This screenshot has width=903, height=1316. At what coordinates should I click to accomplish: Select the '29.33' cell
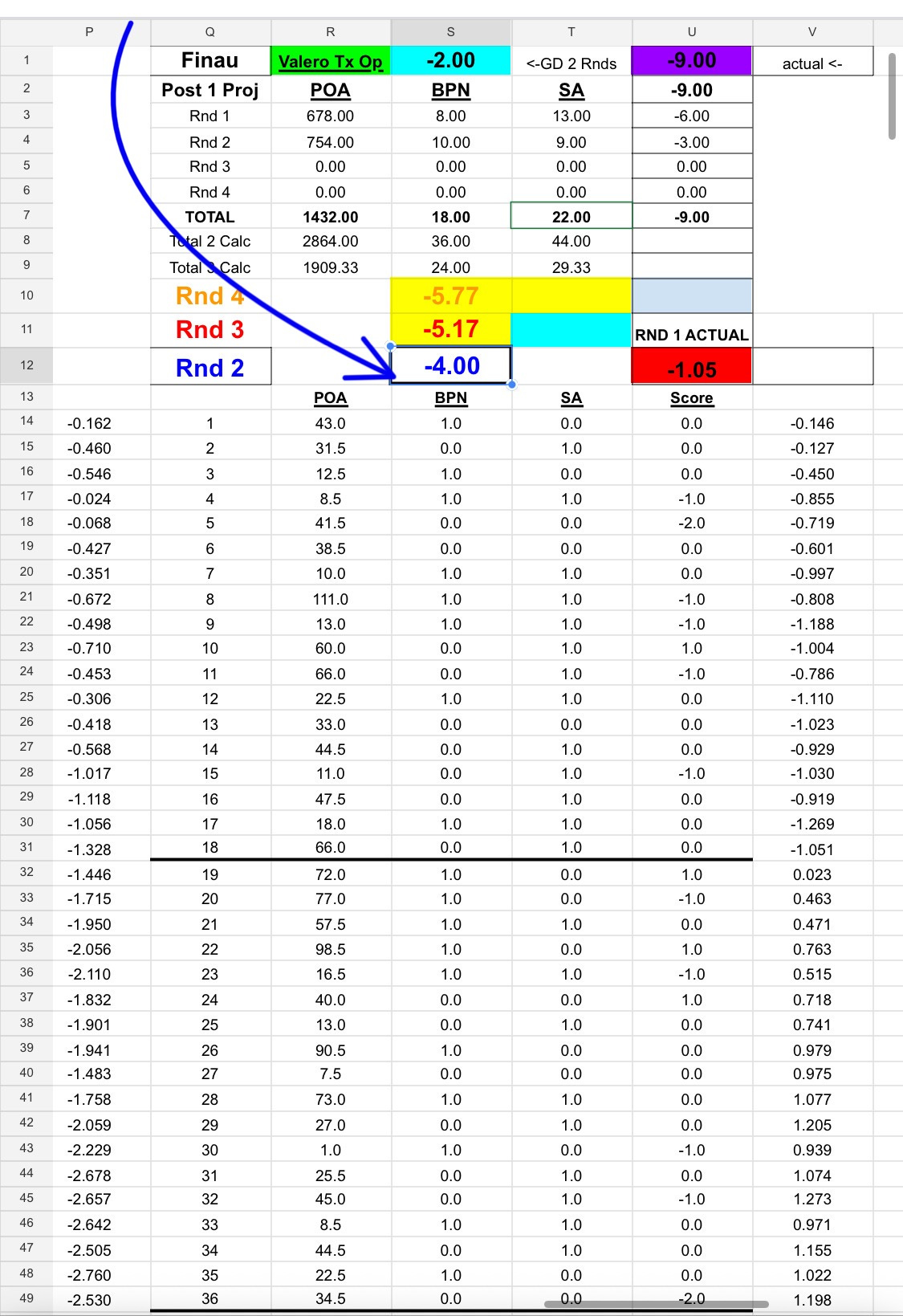571,267
